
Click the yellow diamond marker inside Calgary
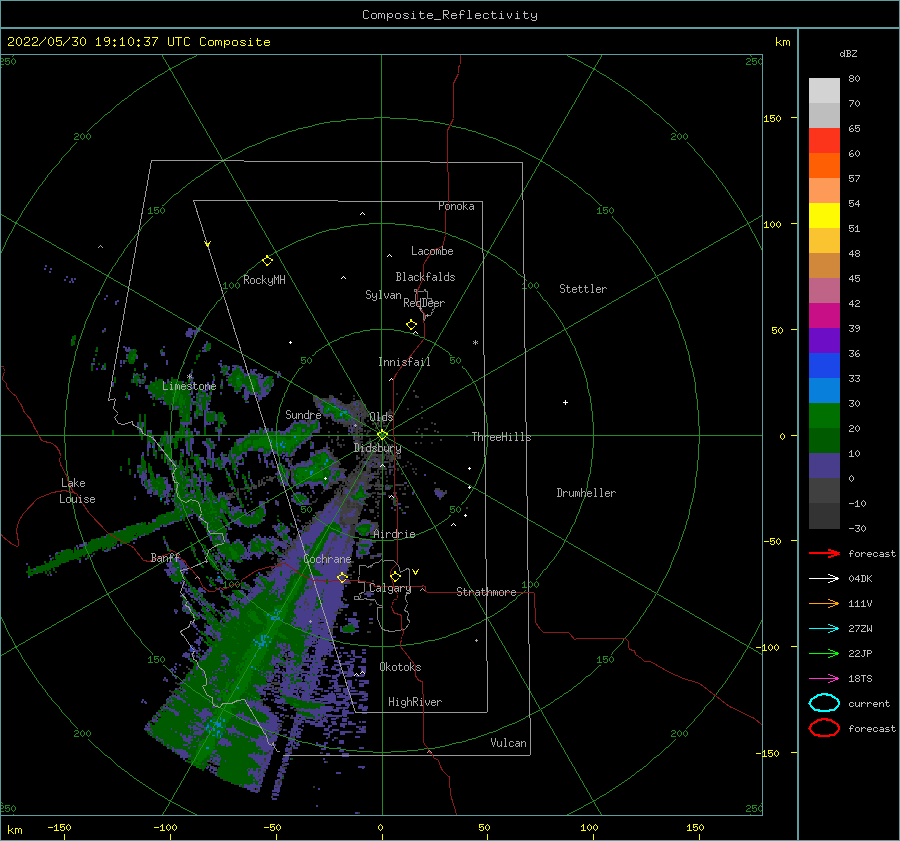[x=395, y=576]
